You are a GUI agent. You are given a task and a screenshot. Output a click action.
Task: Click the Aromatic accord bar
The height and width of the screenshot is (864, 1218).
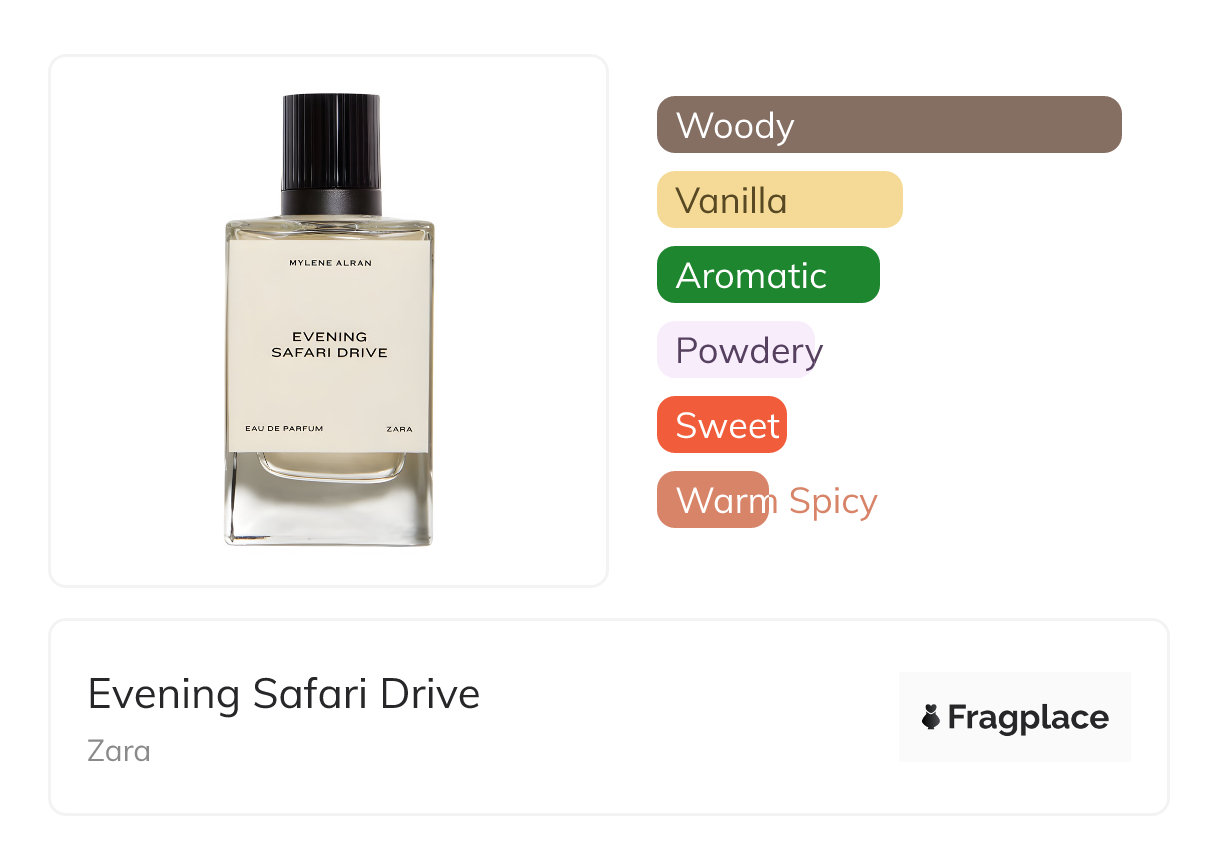[768, 275]
